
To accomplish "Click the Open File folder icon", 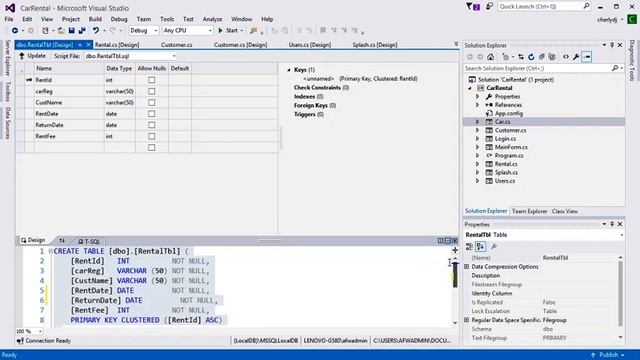I will 61,31.
